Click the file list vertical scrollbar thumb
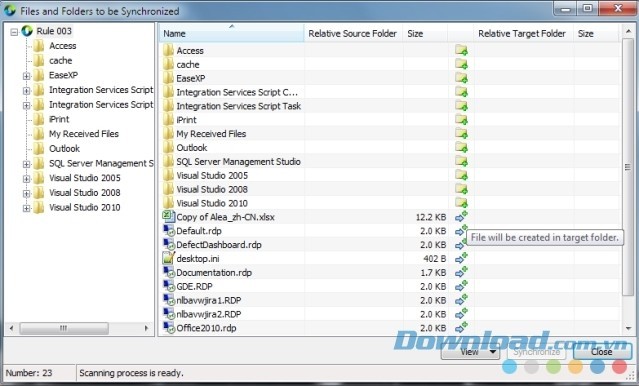 628,166
